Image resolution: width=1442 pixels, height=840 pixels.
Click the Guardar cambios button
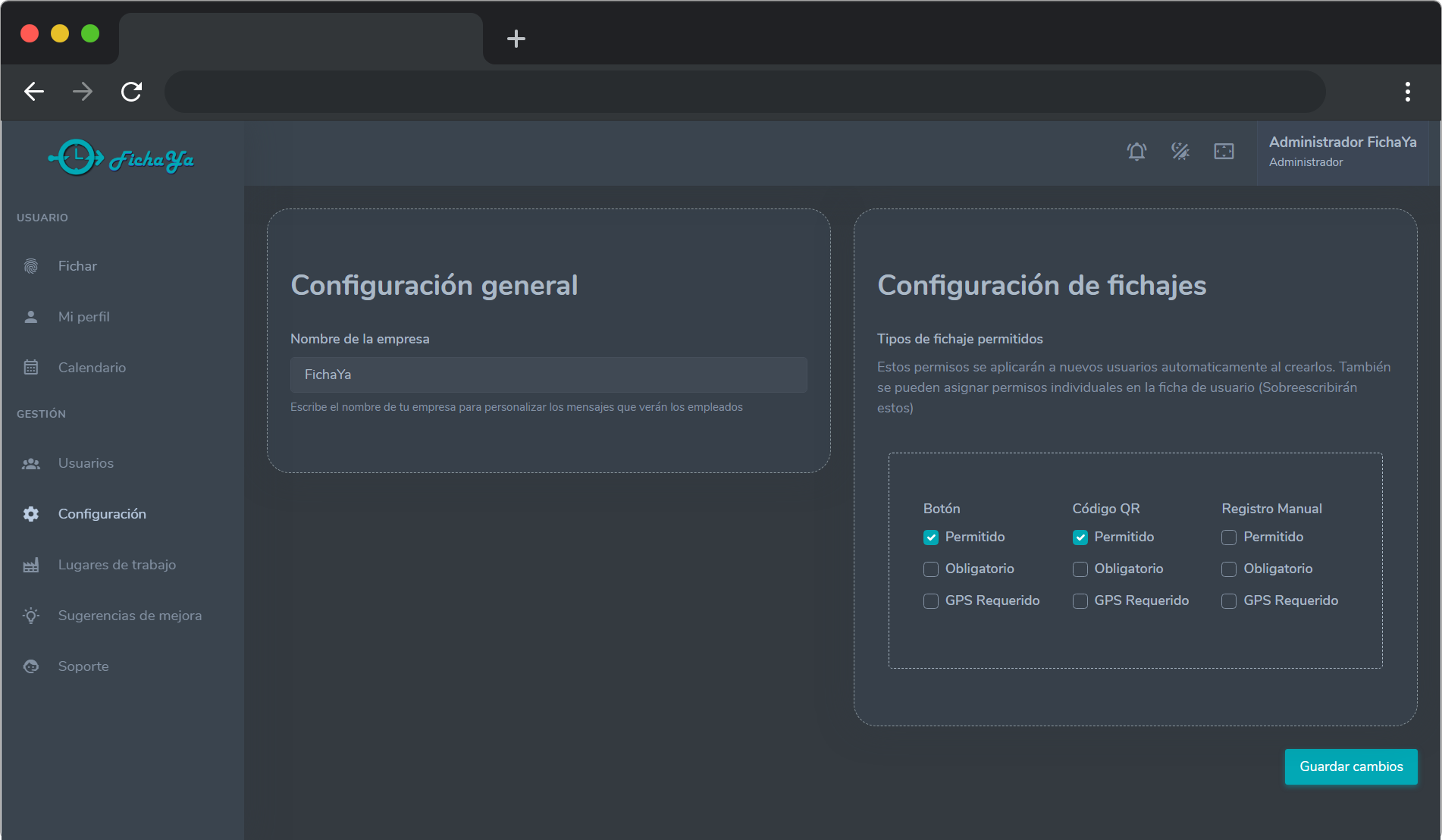[1351, 766]
